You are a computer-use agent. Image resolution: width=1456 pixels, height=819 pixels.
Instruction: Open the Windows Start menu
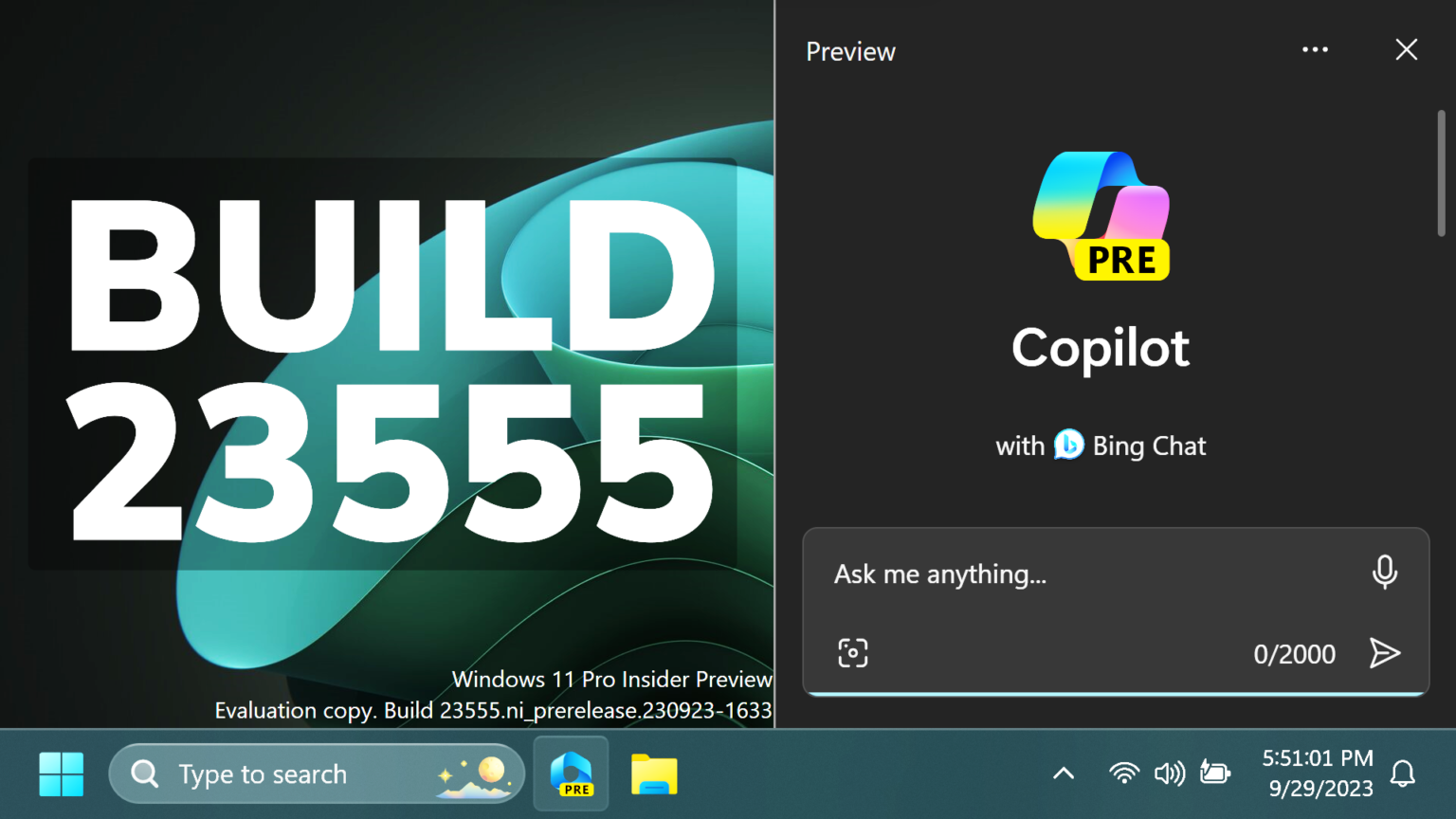click(62, 774)
